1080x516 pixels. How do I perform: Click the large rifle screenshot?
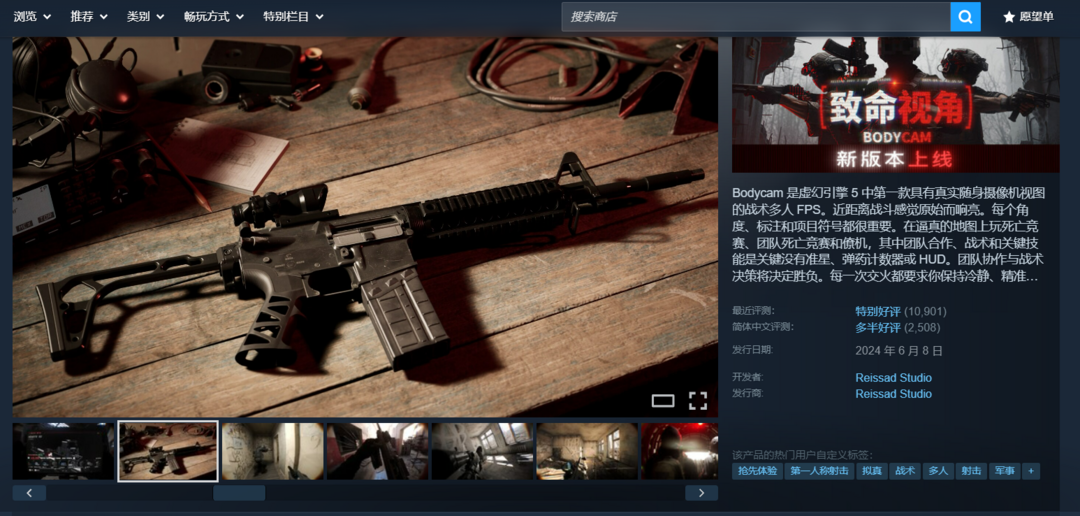point(365,227)
